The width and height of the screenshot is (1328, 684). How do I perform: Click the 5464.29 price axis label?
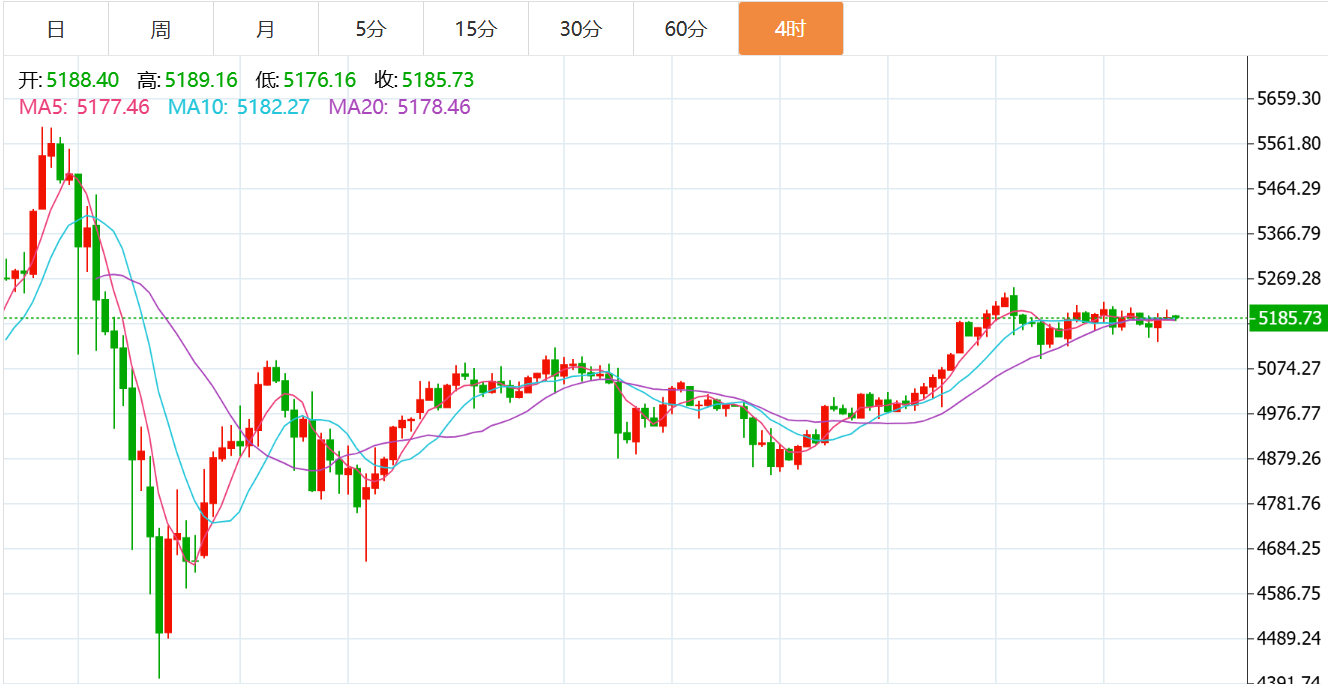[1289, 188]
